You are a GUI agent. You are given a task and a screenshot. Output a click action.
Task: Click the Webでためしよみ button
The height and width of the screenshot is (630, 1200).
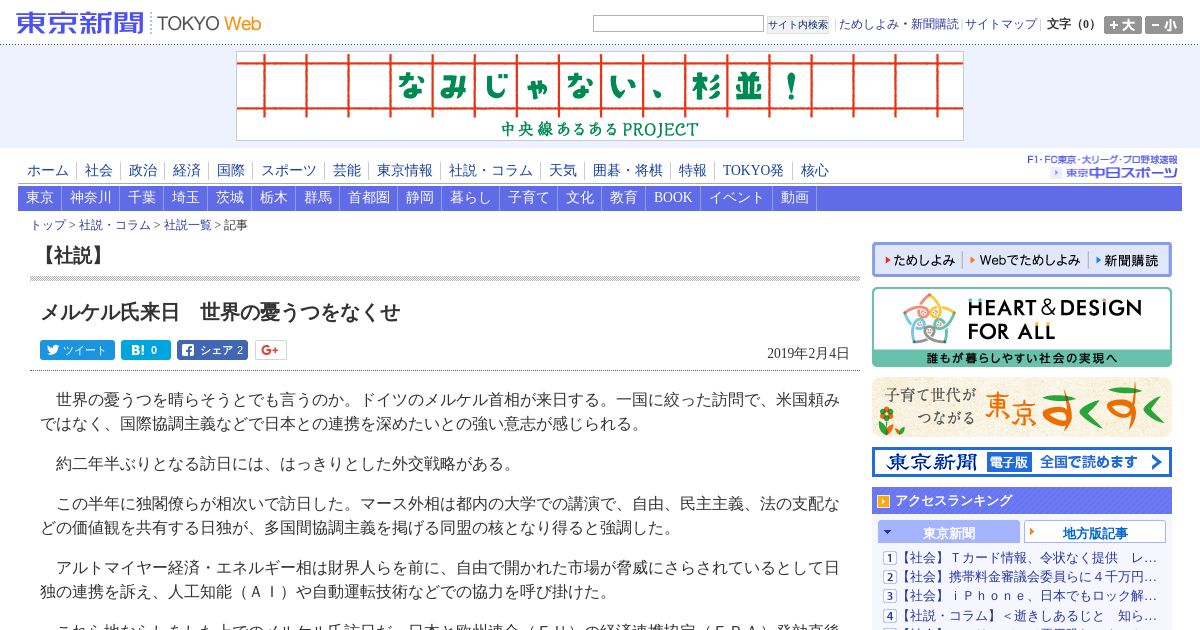[1026, 260]
